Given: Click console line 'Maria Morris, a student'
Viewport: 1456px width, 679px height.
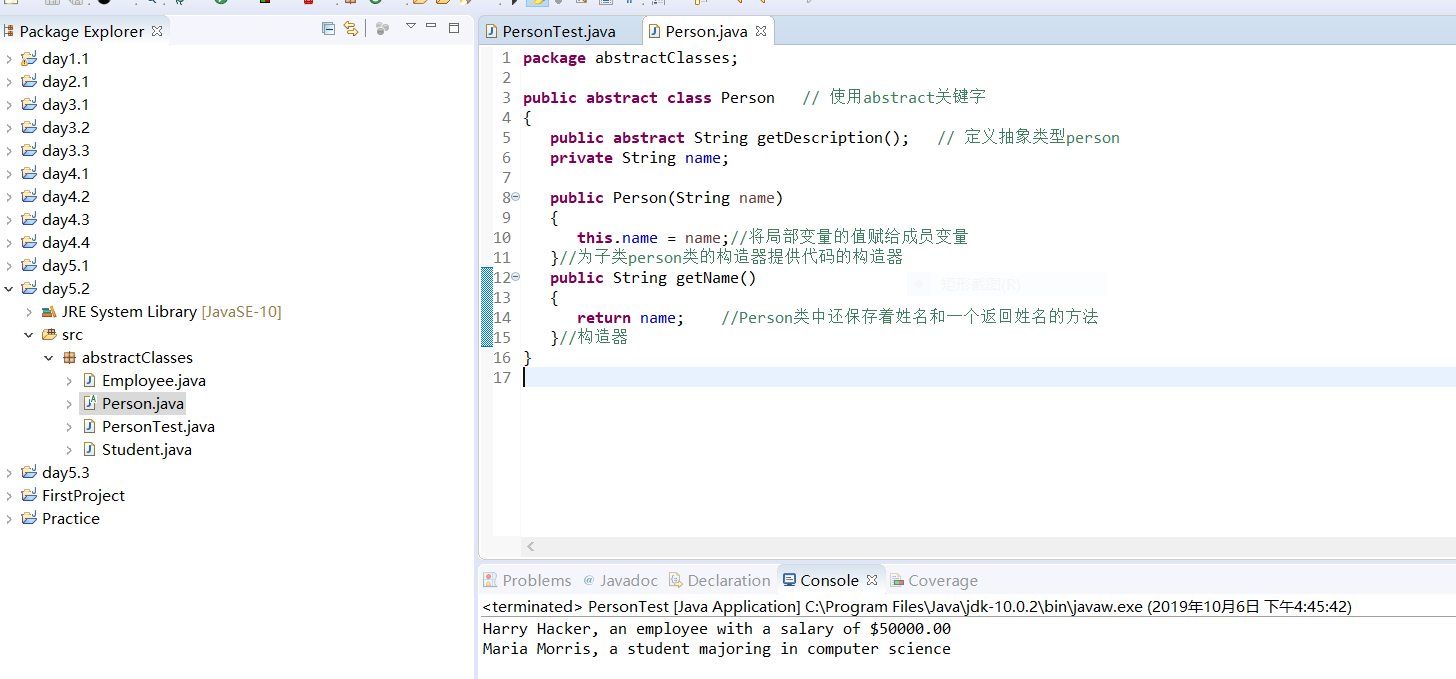Looking at the screenshot, I should (x=716, y=649).
